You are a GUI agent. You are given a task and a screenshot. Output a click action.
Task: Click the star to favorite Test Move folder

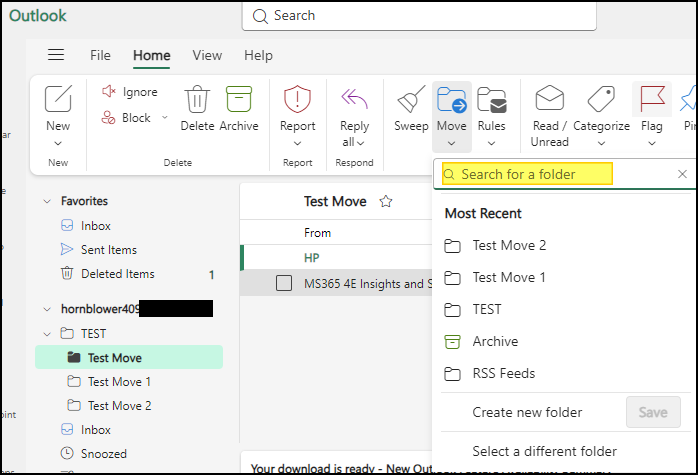pyautogui.click(x=386, y=202)
